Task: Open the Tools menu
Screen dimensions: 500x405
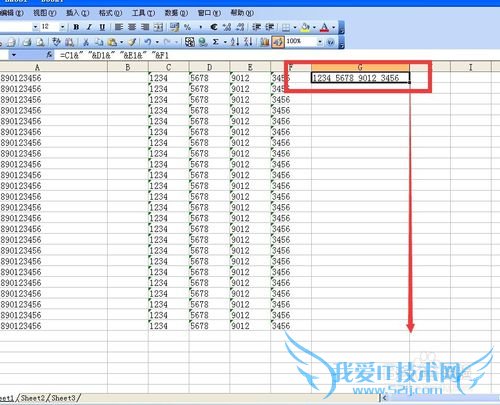Action: pos(143,13)
